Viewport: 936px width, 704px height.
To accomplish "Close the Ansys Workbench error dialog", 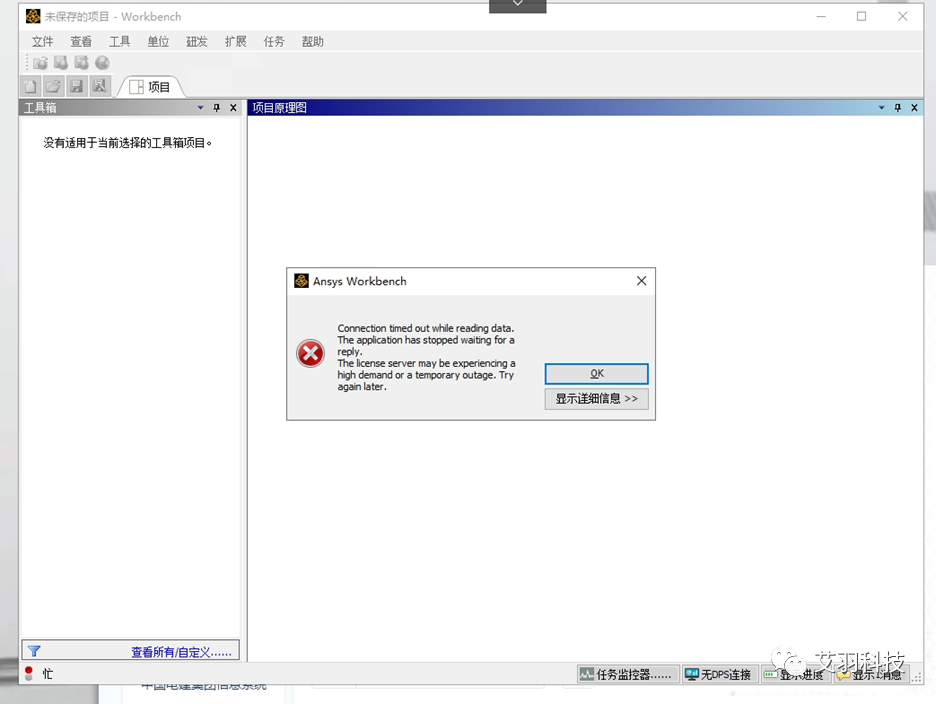I will tap(641, 281).
